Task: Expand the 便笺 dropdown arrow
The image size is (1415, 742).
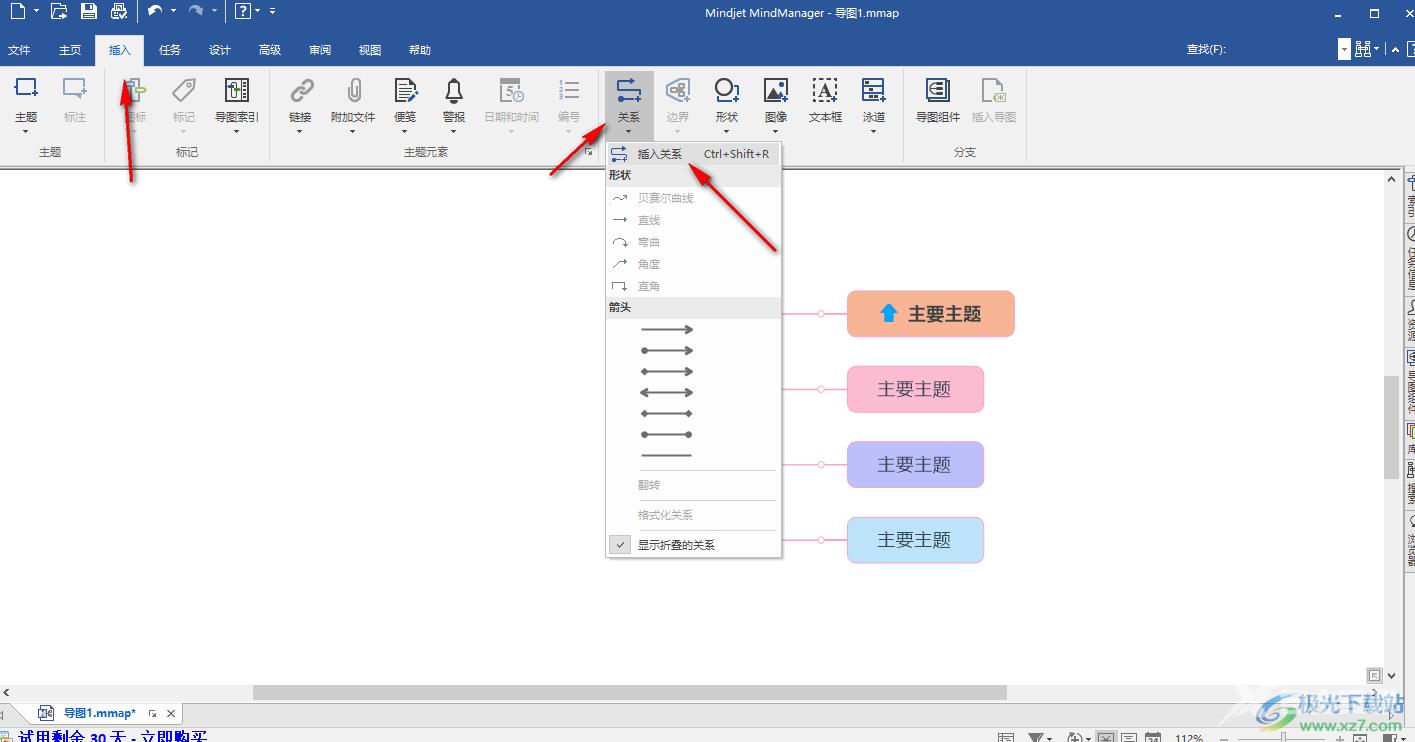Action: pos(405,131)
